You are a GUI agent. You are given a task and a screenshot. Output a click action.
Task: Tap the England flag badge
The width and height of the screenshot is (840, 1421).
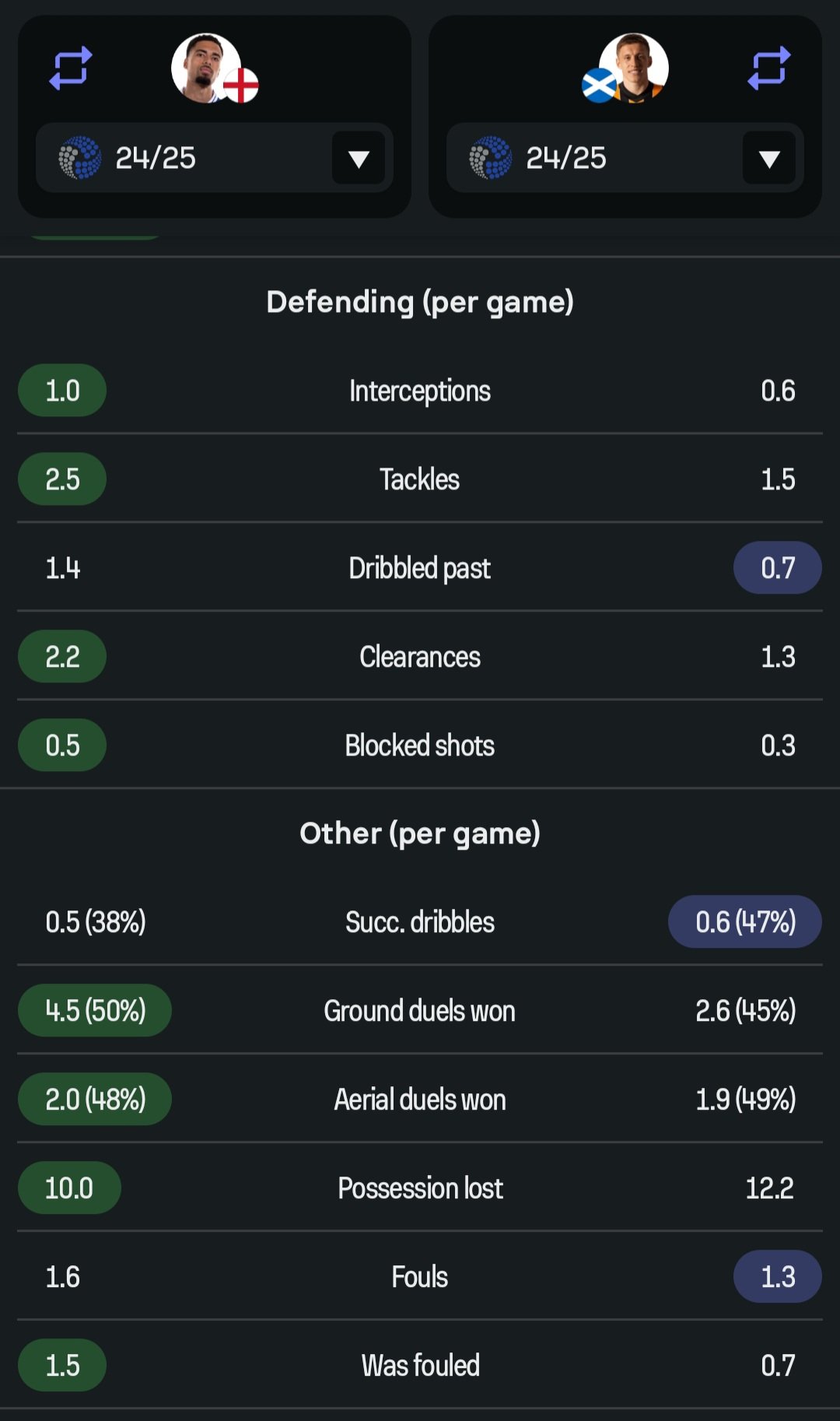pos(241,86)
